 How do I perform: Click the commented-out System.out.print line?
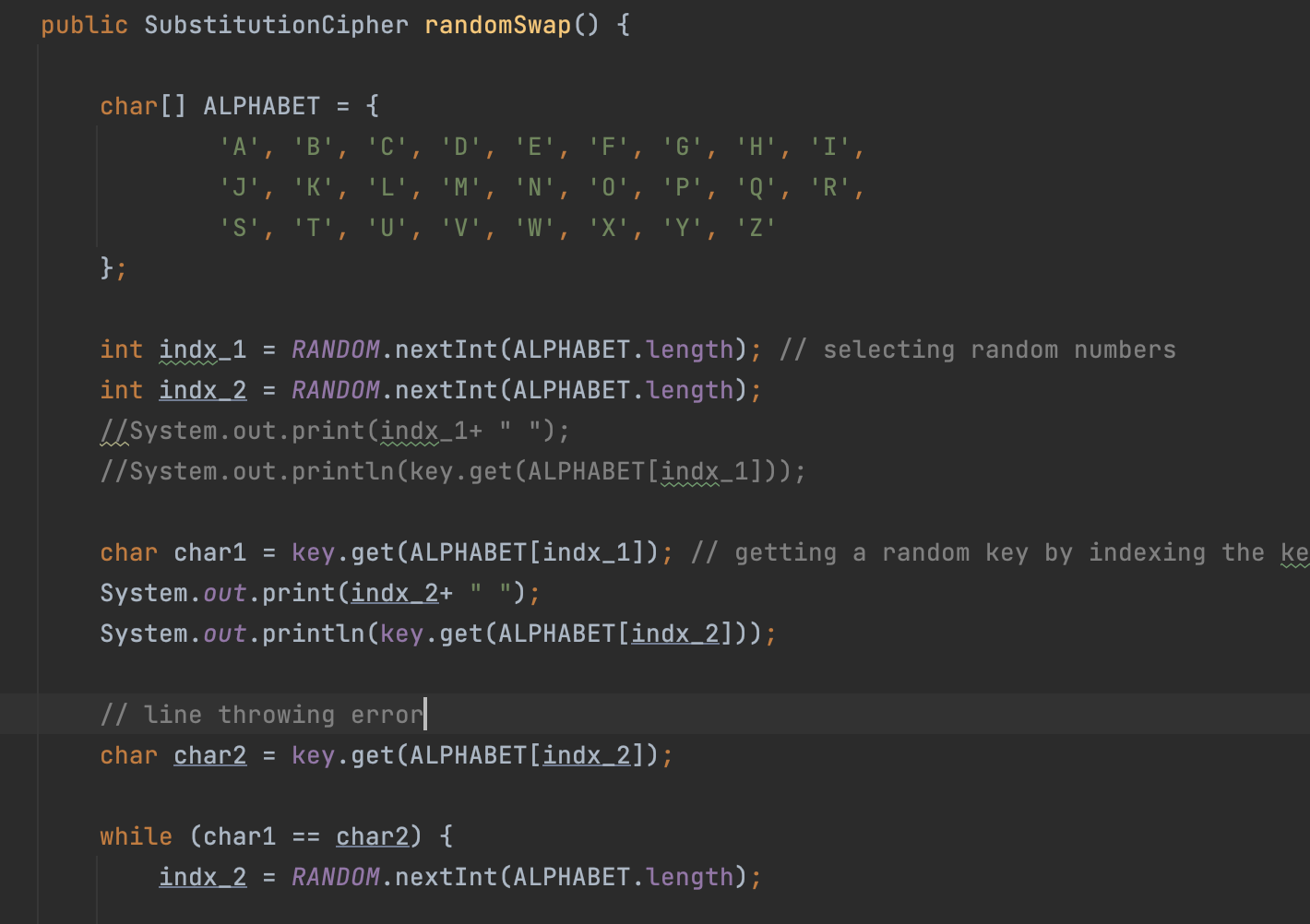335,431
